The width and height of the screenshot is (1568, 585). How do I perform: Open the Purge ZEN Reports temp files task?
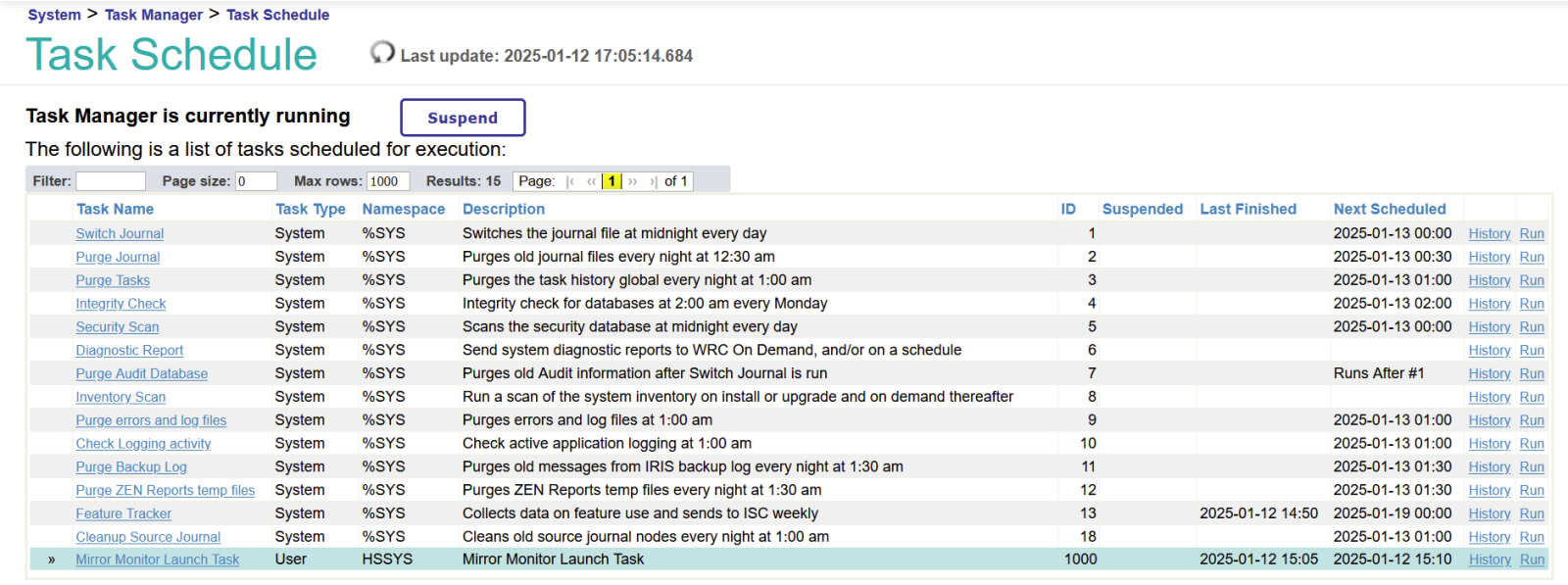pyautogui.click(x=166, y=491)
